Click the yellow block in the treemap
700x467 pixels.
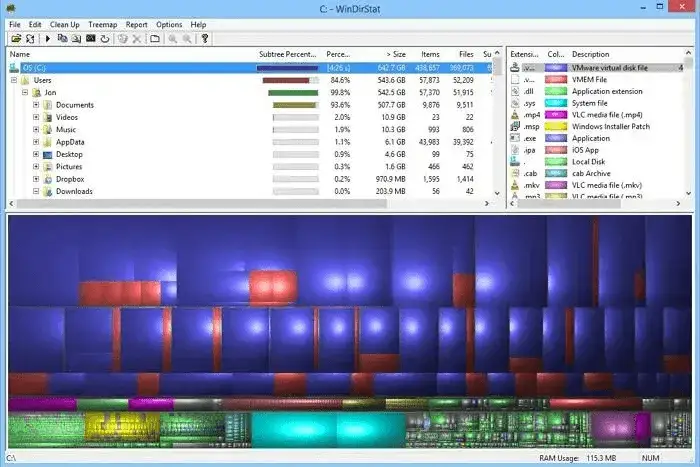tap(122, 428)
